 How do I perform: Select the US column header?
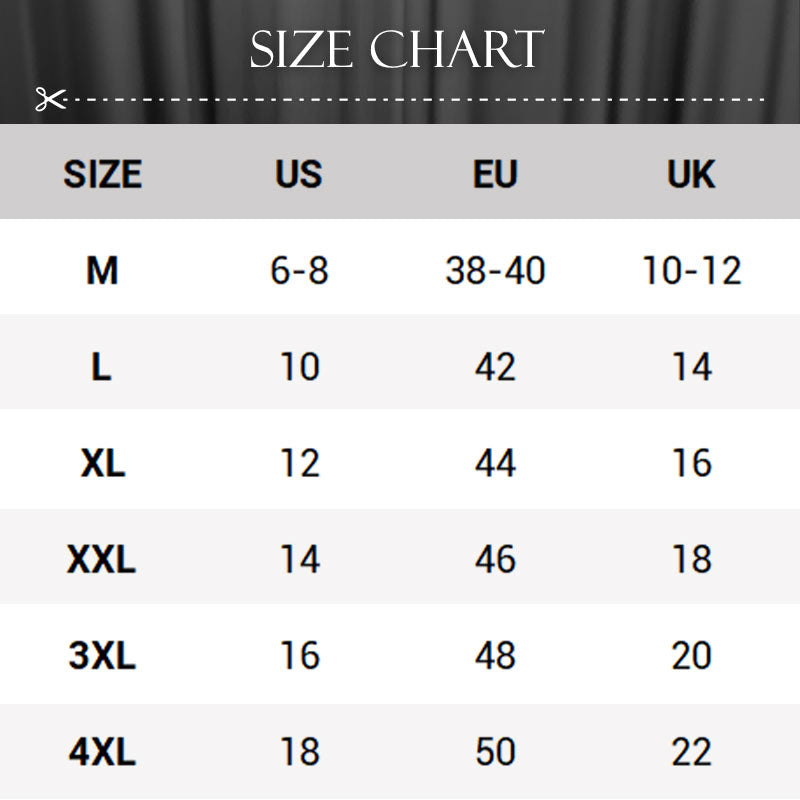click(299, 174)
